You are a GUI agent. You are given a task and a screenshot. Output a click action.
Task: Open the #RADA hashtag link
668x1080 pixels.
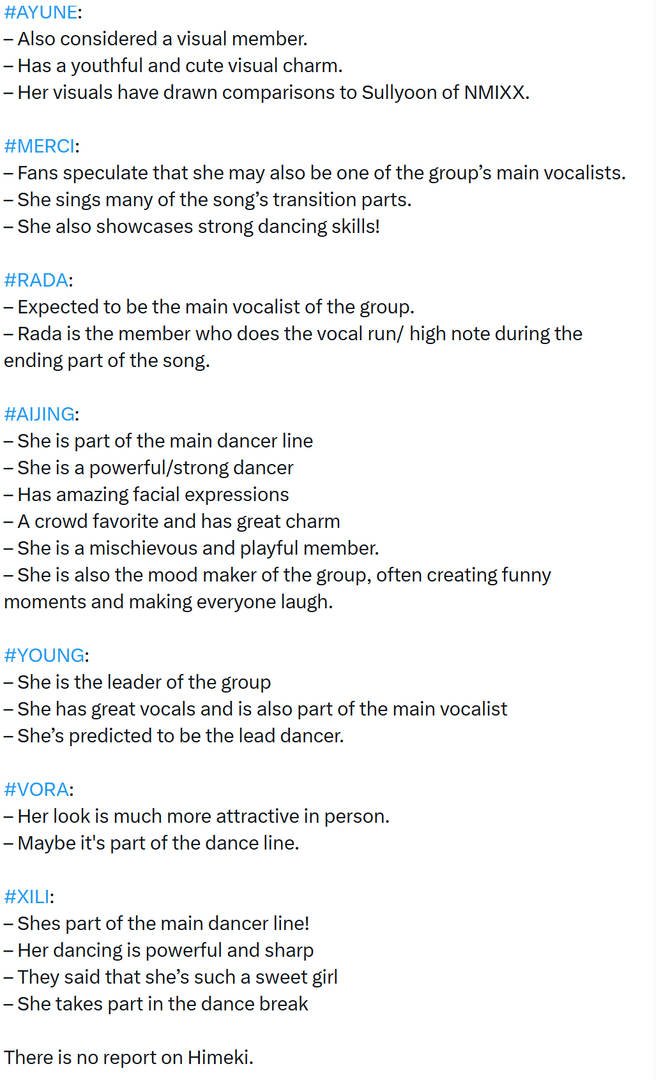pos(36,280)
